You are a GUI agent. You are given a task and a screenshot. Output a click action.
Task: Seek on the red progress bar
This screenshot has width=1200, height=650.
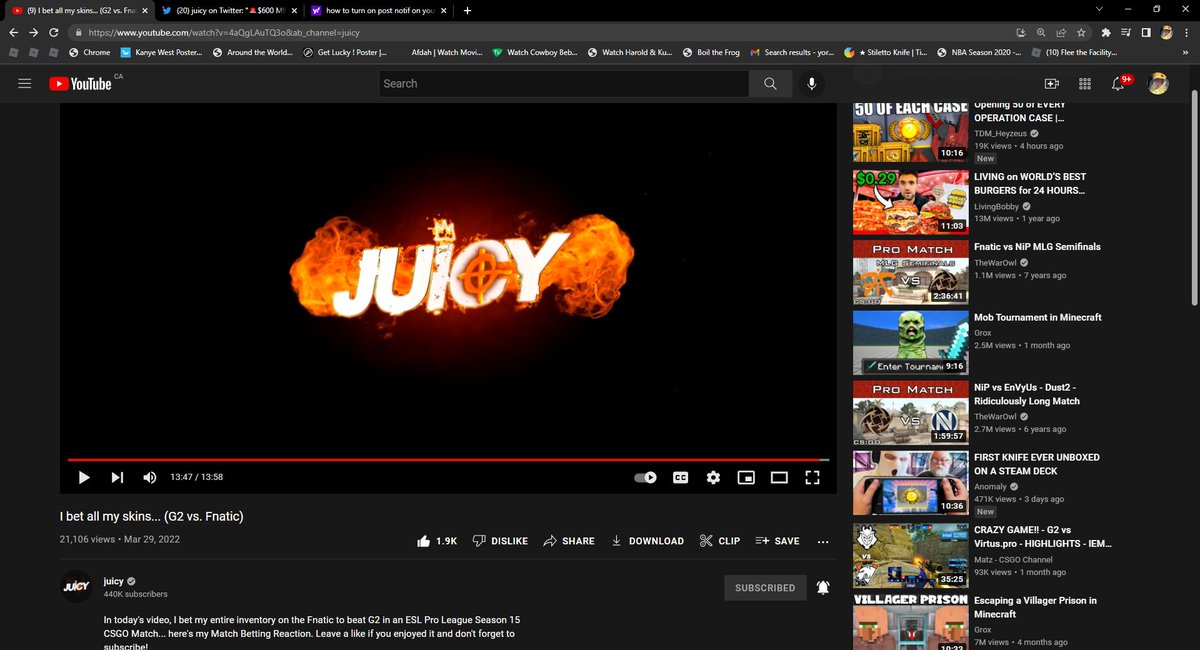point(448,460)
